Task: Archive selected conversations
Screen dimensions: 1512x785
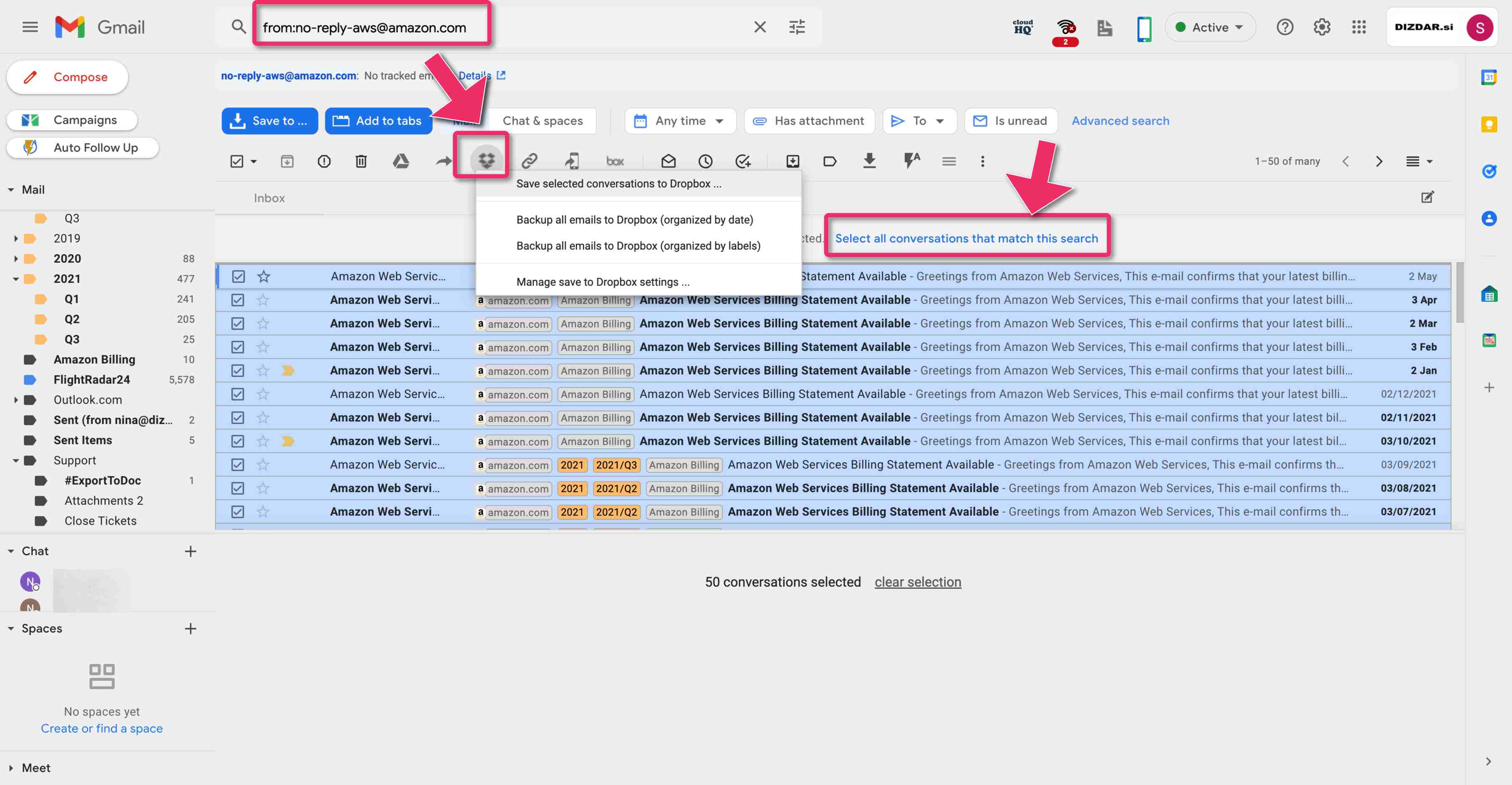Action: coord(287,161)
